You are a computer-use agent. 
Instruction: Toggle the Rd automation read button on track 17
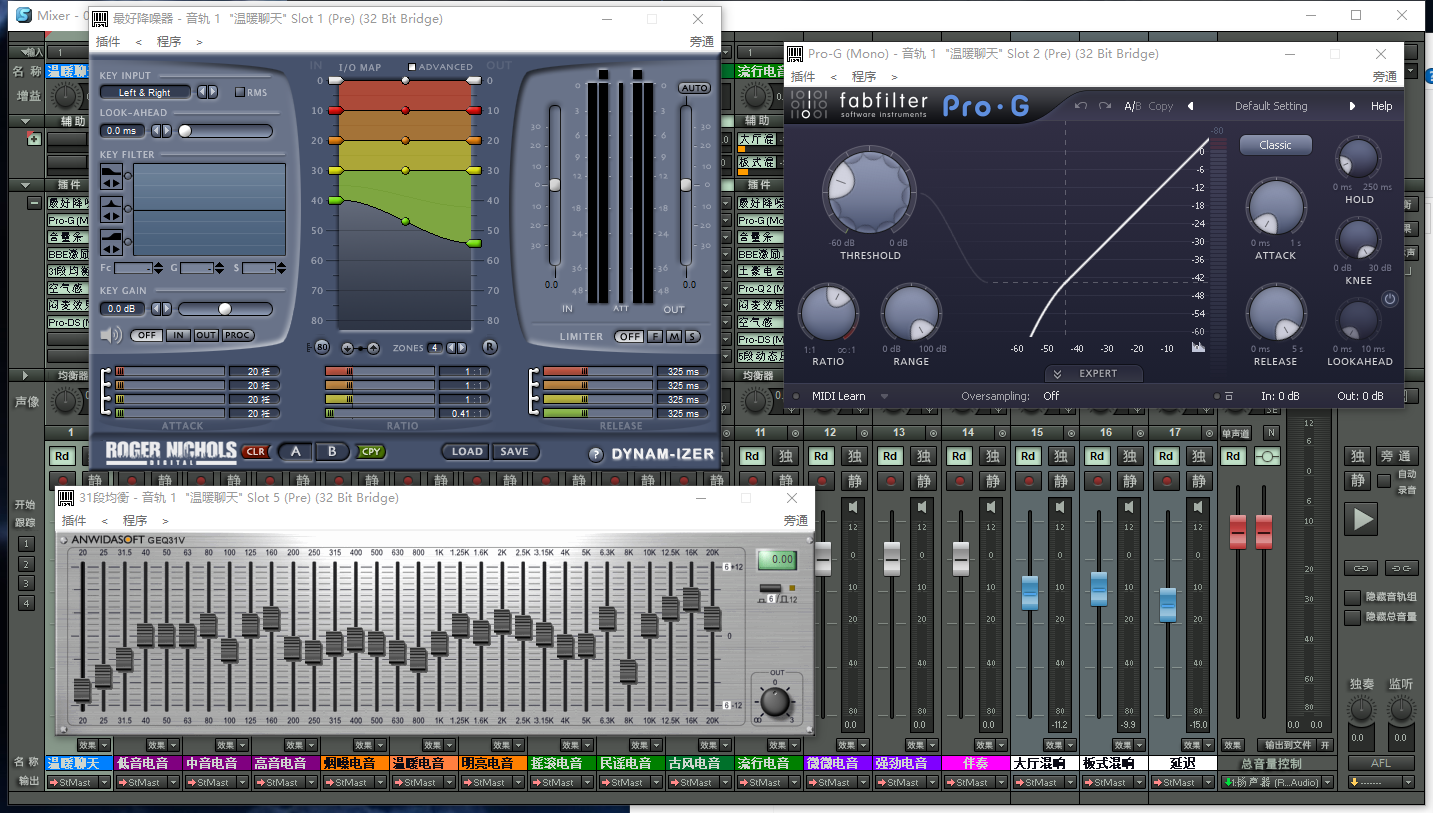(1166, 456)
